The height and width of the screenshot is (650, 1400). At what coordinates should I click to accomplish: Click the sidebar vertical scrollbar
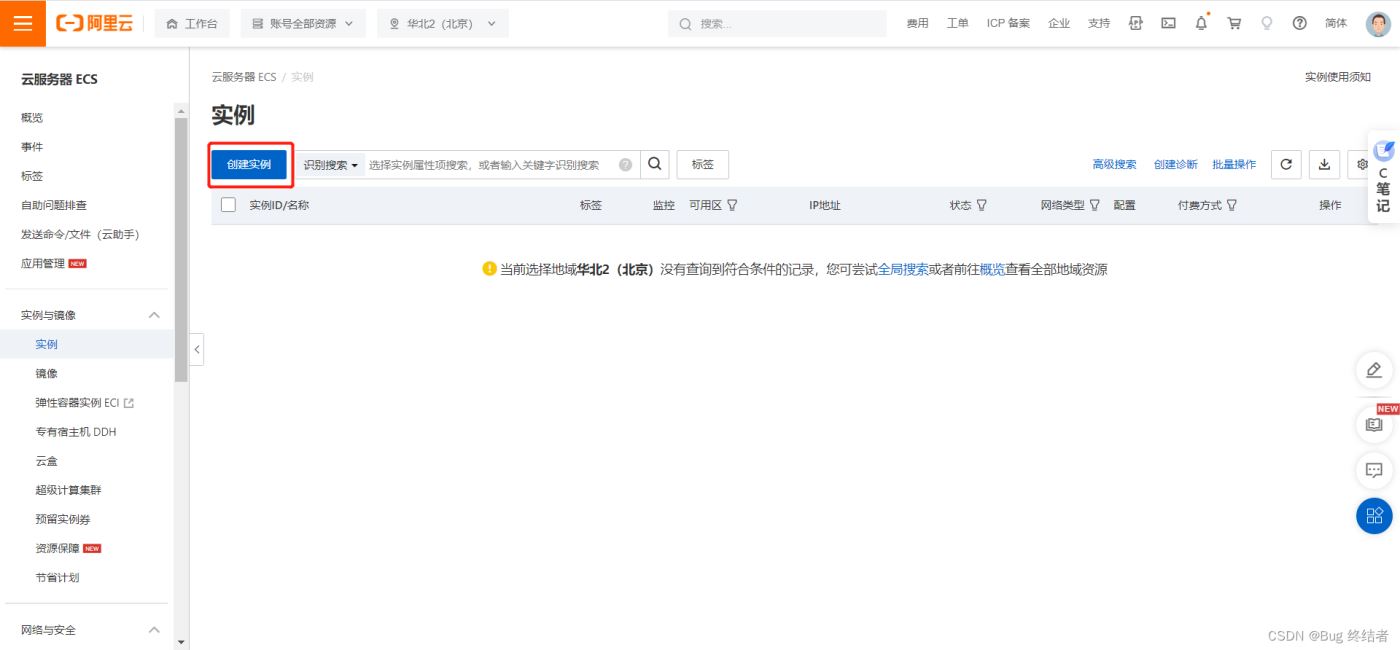point(181,250)
